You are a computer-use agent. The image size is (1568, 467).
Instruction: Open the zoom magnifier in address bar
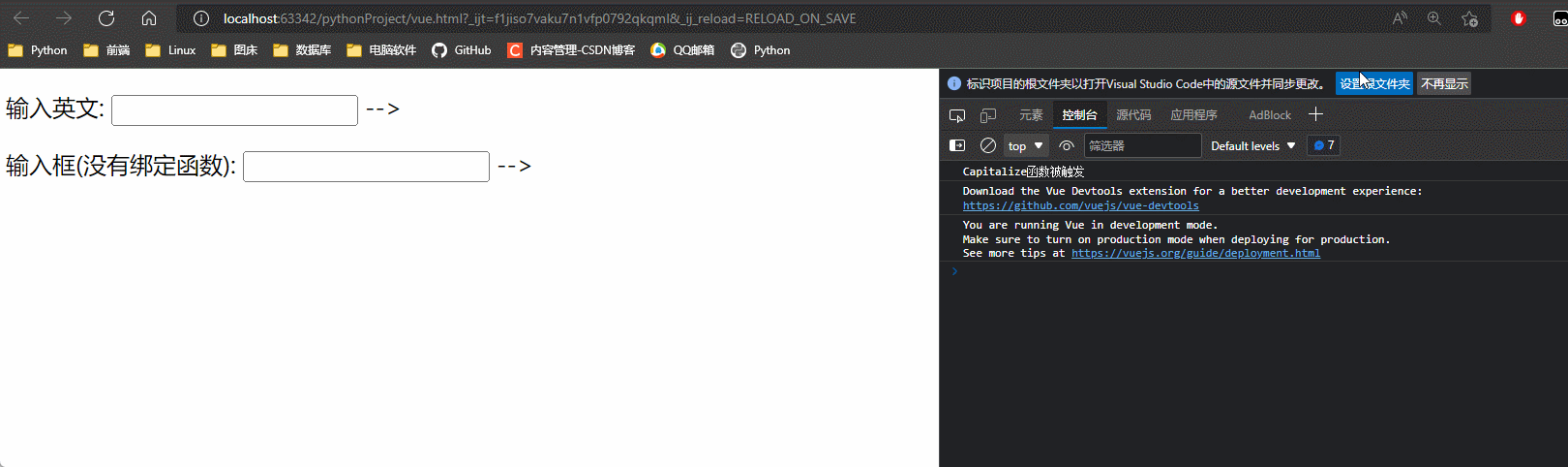(x=1434, y=18)
